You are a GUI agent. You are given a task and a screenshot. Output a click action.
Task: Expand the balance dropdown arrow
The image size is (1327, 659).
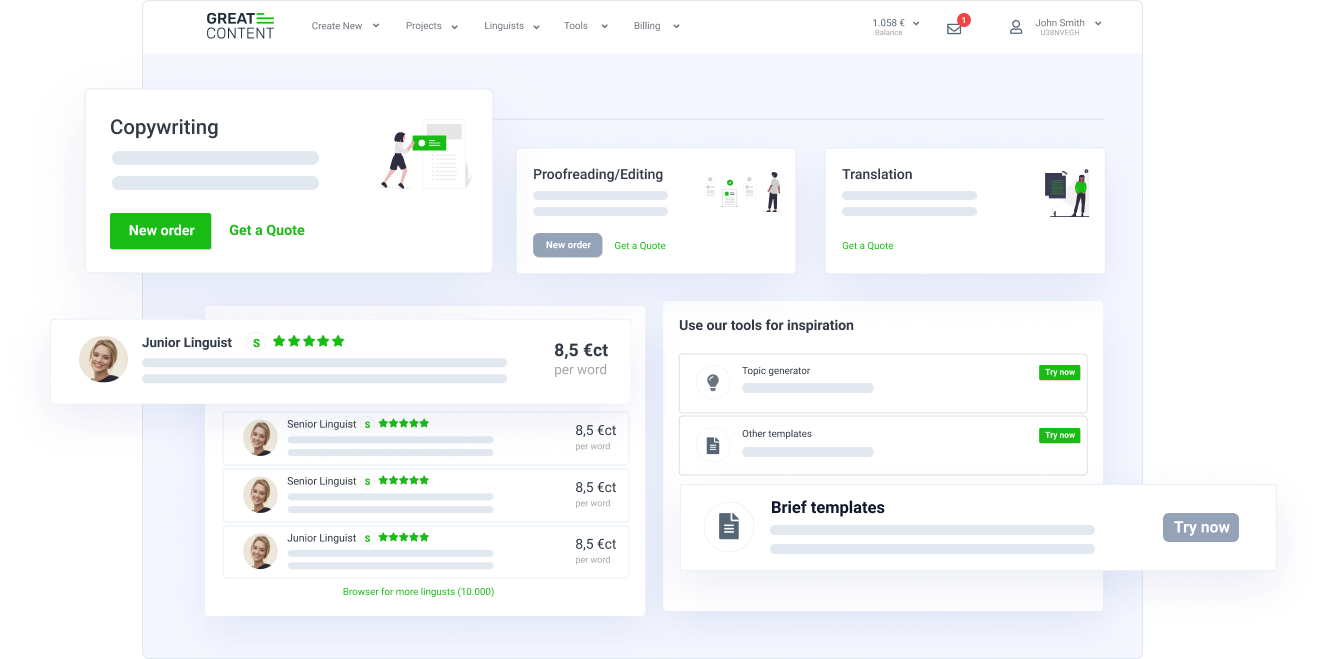915,23
